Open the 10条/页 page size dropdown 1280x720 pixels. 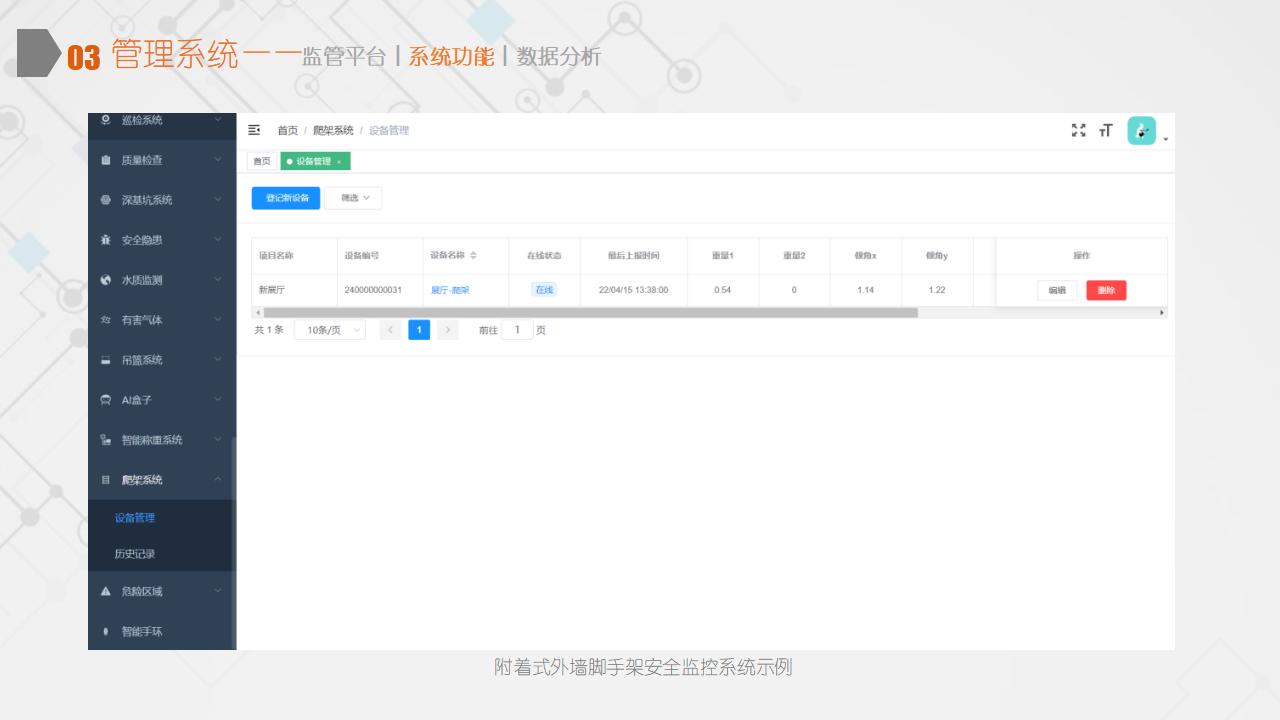coord(329,330)
